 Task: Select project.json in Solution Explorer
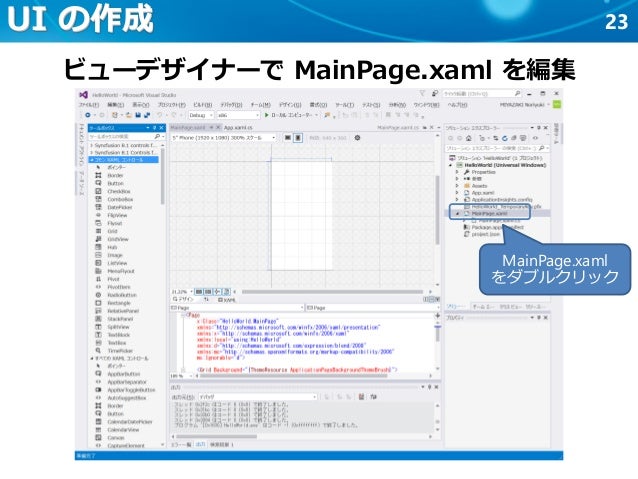point(486,234)
